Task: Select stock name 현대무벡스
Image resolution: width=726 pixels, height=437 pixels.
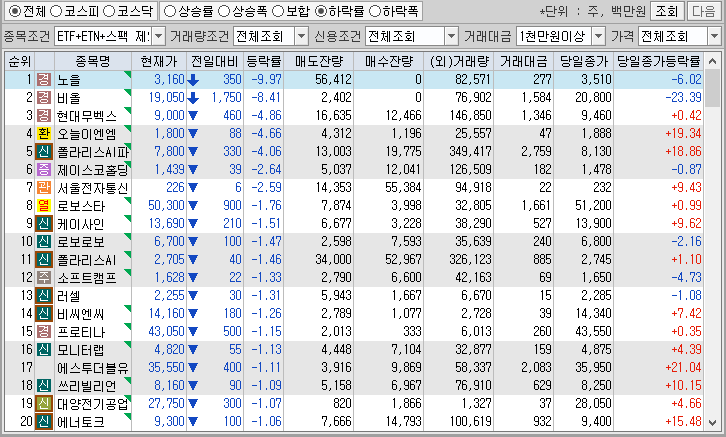Action: (87, 115)
